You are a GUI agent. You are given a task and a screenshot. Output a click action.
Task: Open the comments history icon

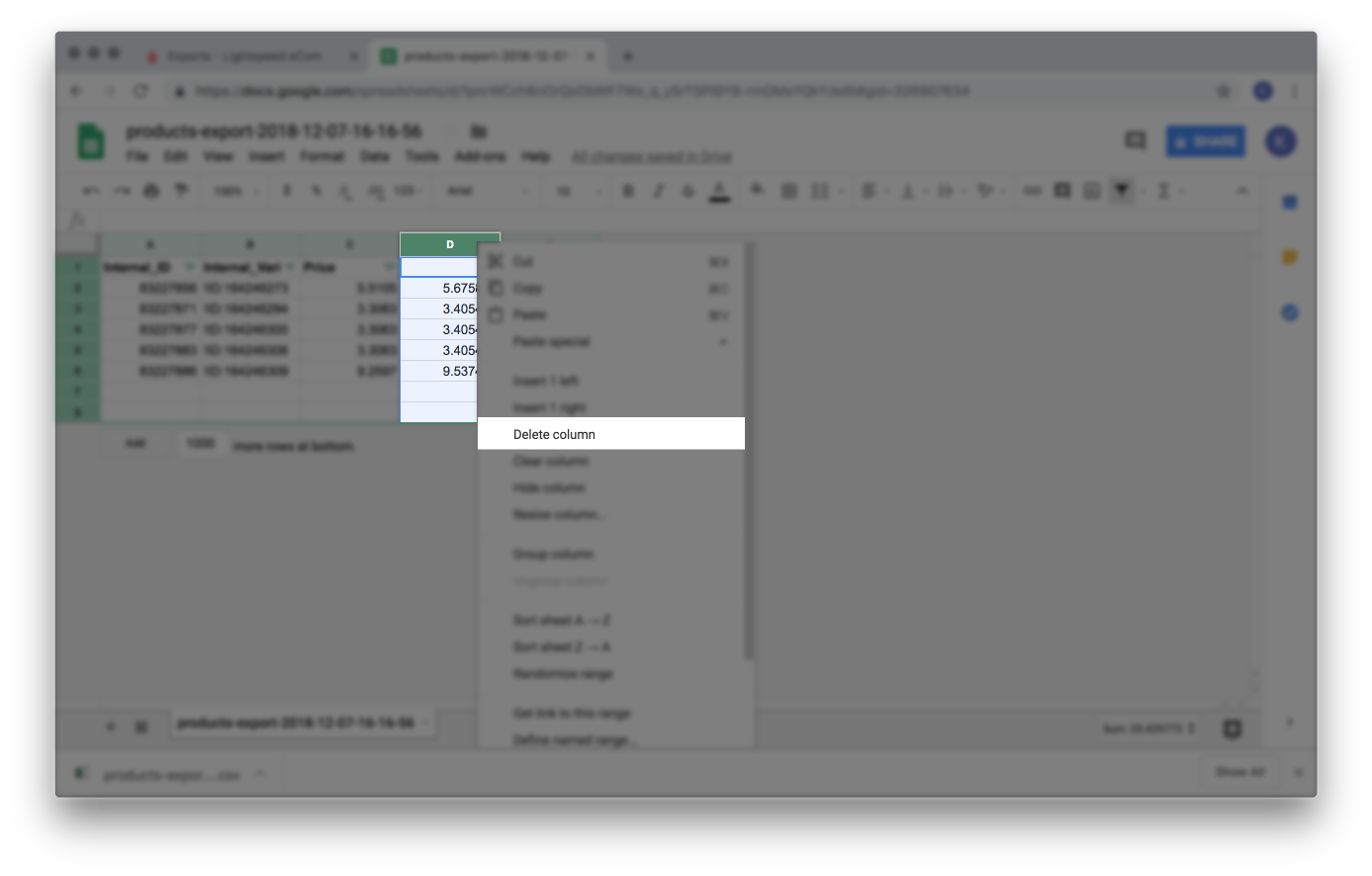point(1136,140)
